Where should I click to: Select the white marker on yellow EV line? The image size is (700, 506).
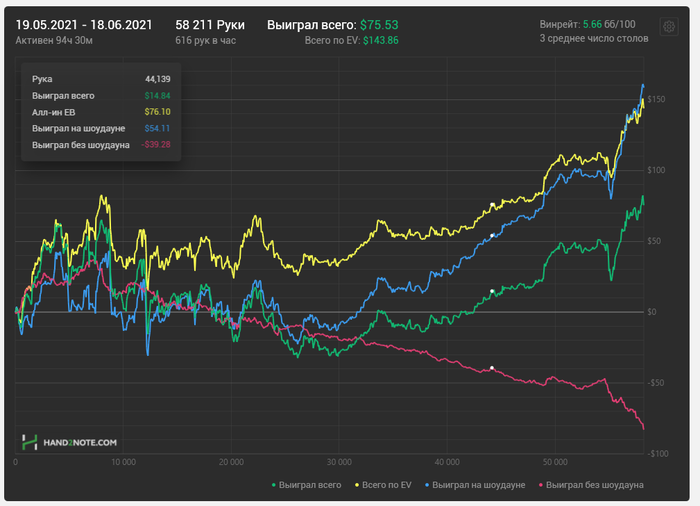[x=492, y=205]
